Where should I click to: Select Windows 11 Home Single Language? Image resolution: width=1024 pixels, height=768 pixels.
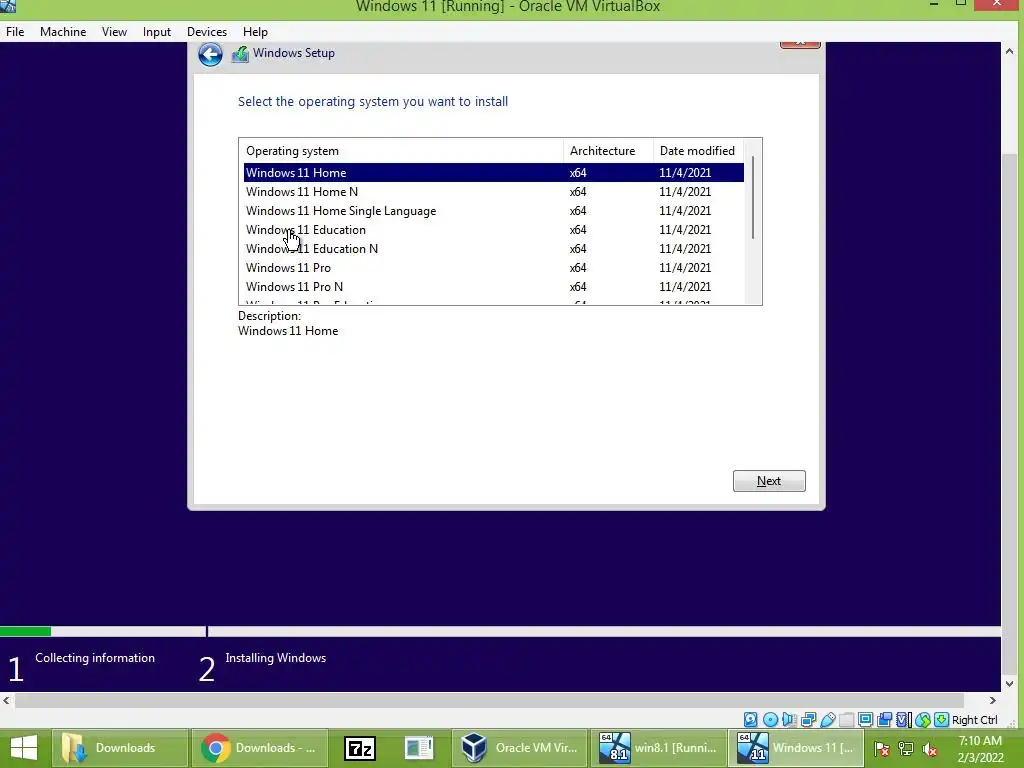pyautogui.click(x=494, y=210)
